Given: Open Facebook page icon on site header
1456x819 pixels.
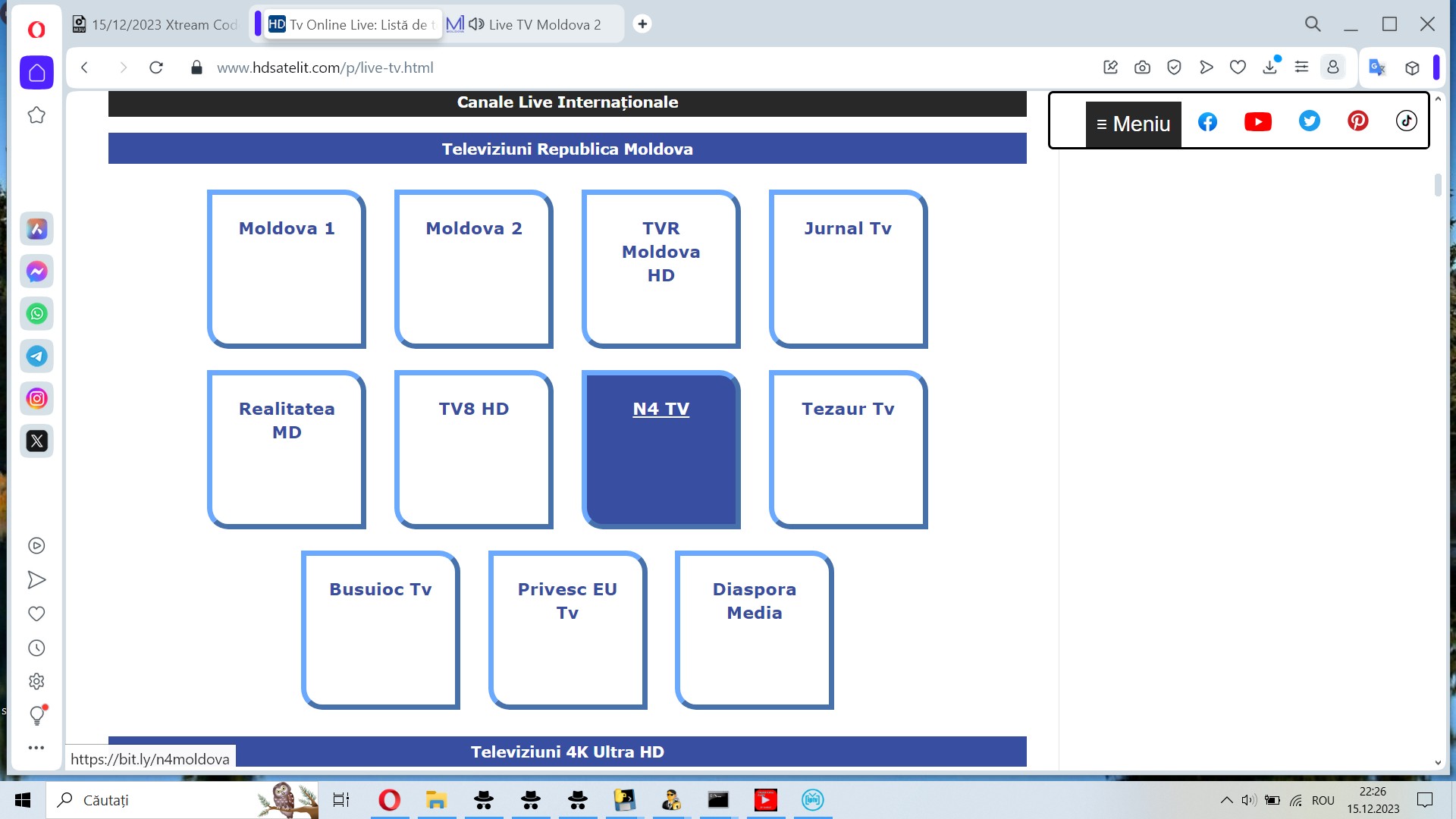Looking at the screenshot, I should tap(1207, 121).
